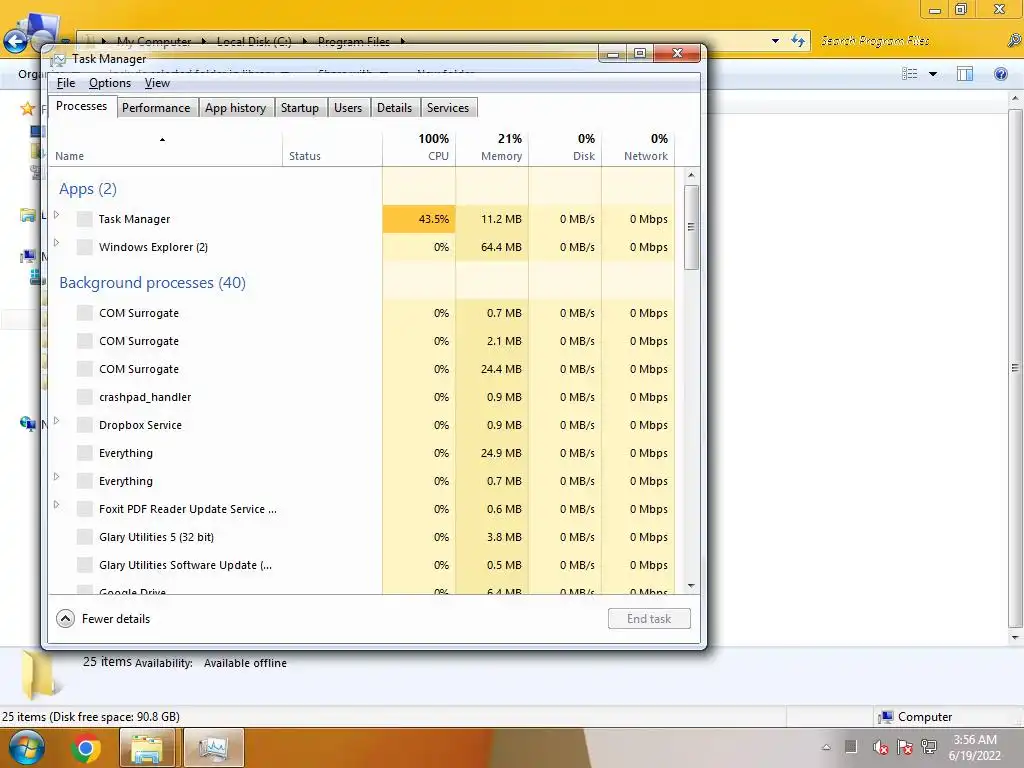Screen dimensions: 1024x768
Task: Select the Processes tab
Action: [x=82, y=106]
